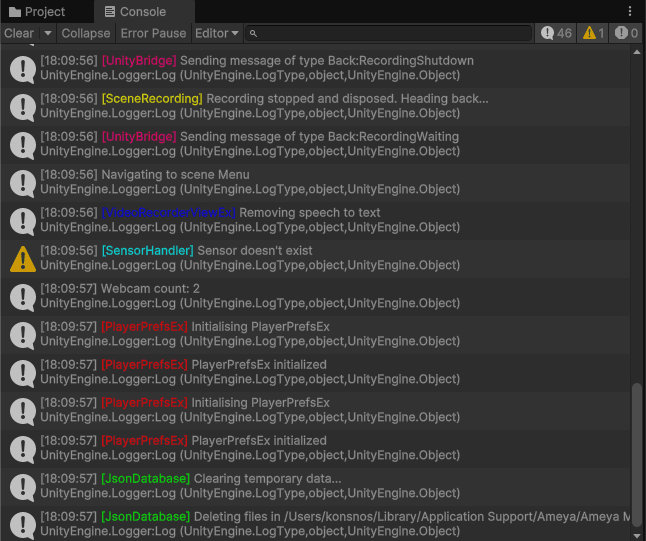Click the info icon beside RecordingWaiting message
Screen dimensions: 646x541
pos(23,145)
